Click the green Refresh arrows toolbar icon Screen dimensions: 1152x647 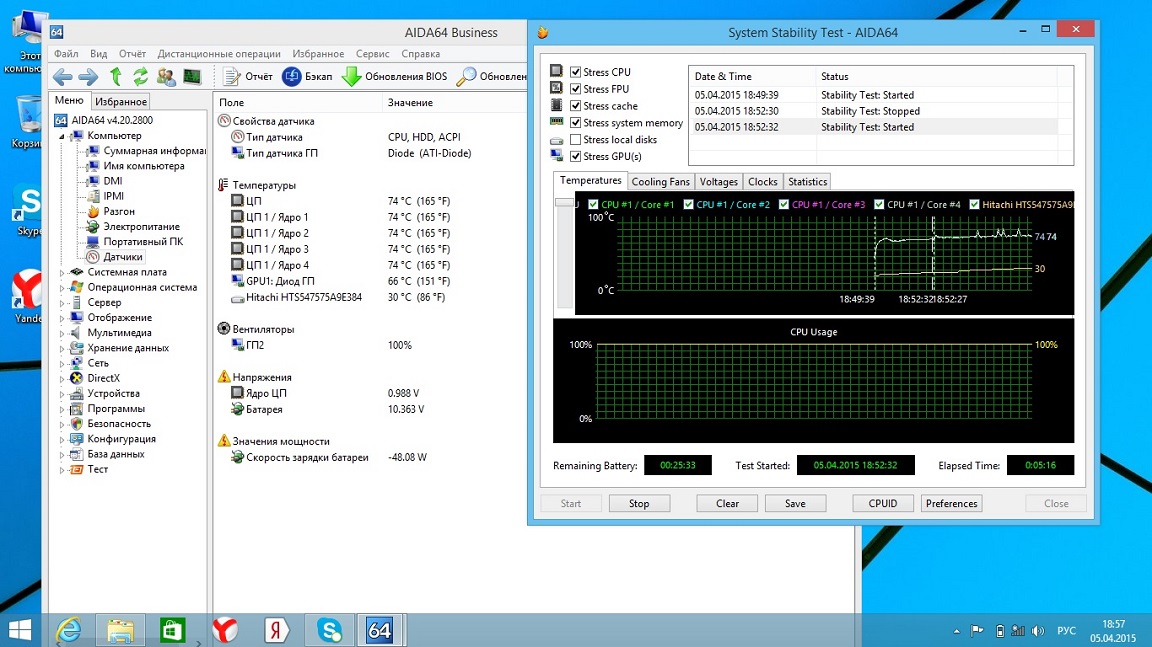pyautogui.click(x=140, y=77)
